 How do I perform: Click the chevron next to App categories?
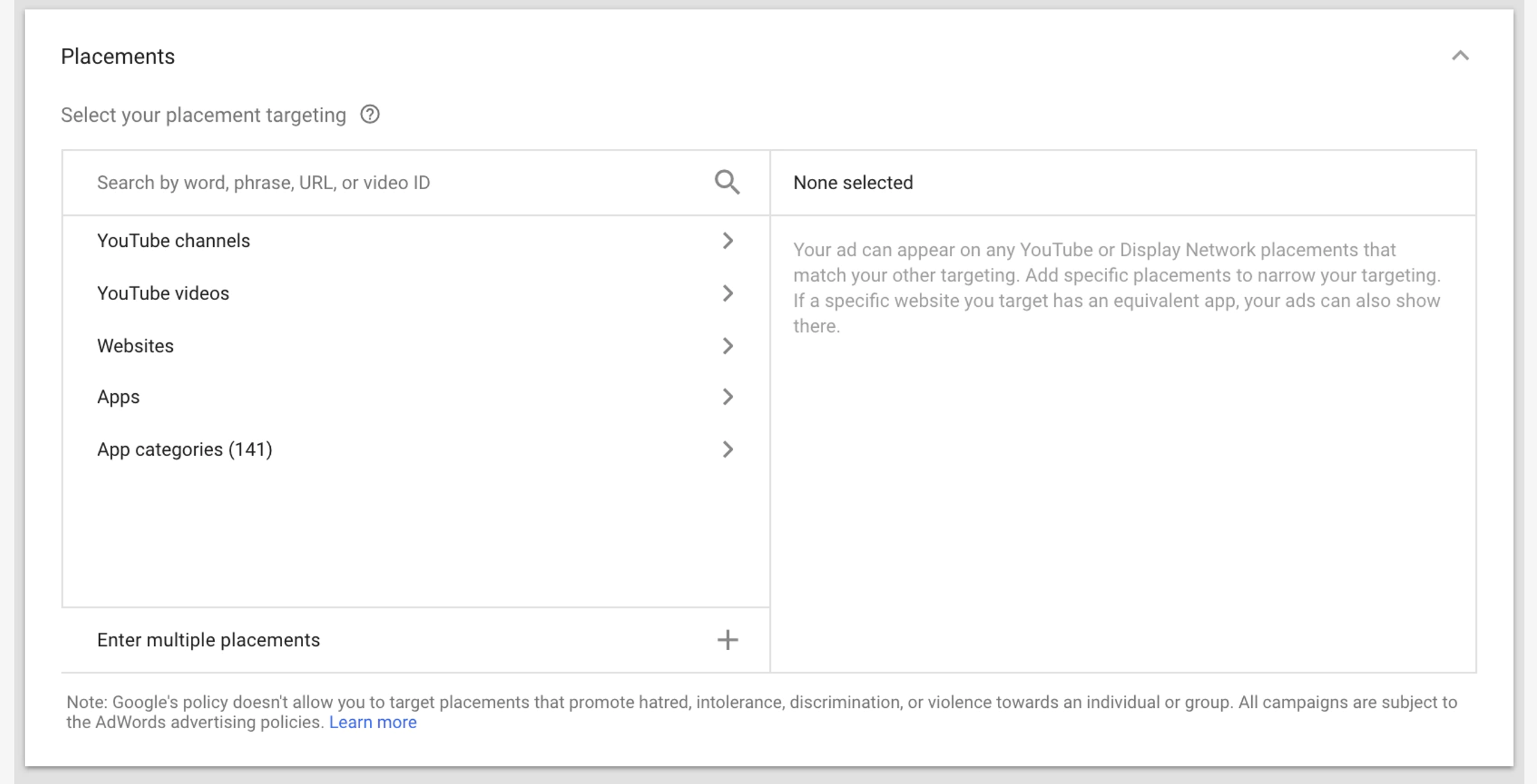tap(727, 449)
